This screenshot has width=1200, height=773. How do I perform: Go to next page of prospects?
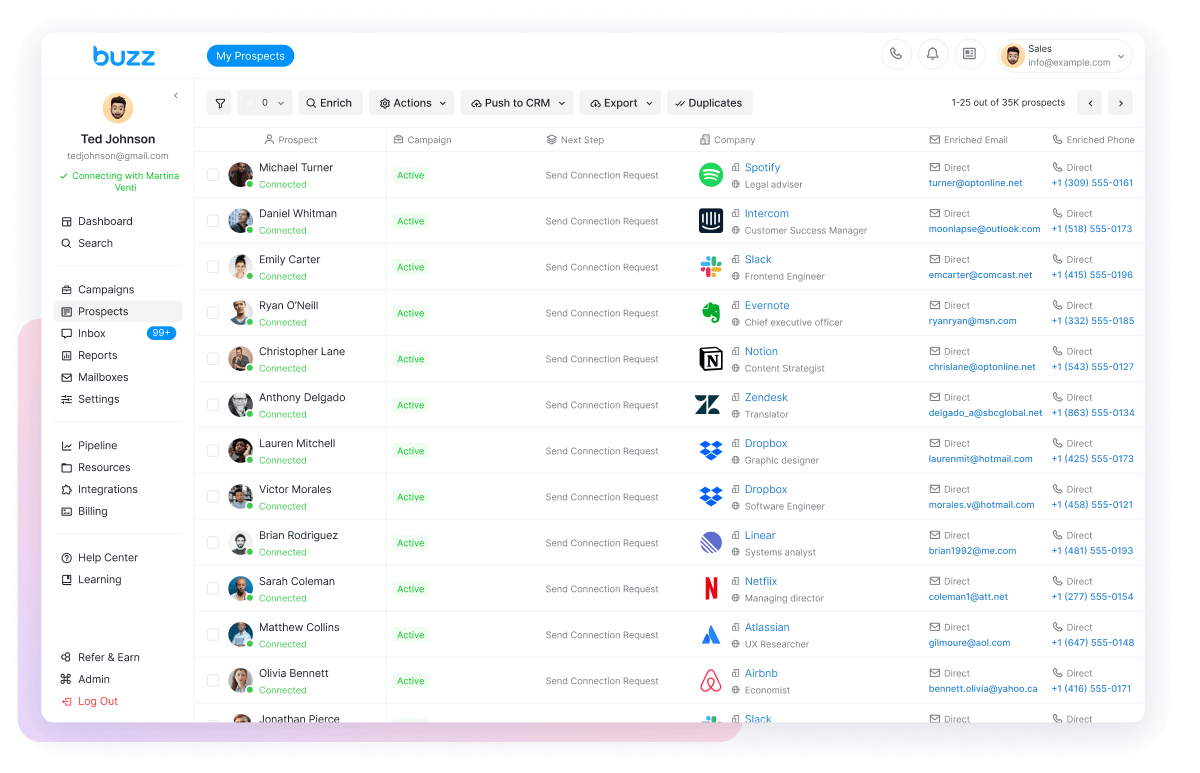1120,103
